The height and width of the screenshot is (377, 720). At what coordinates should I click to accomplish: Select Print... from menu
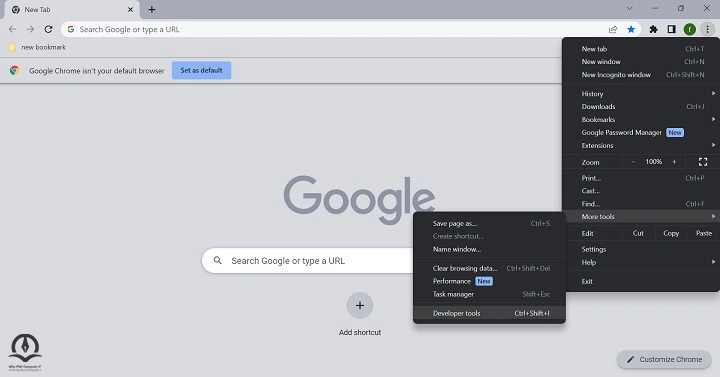tap(641, 178)
